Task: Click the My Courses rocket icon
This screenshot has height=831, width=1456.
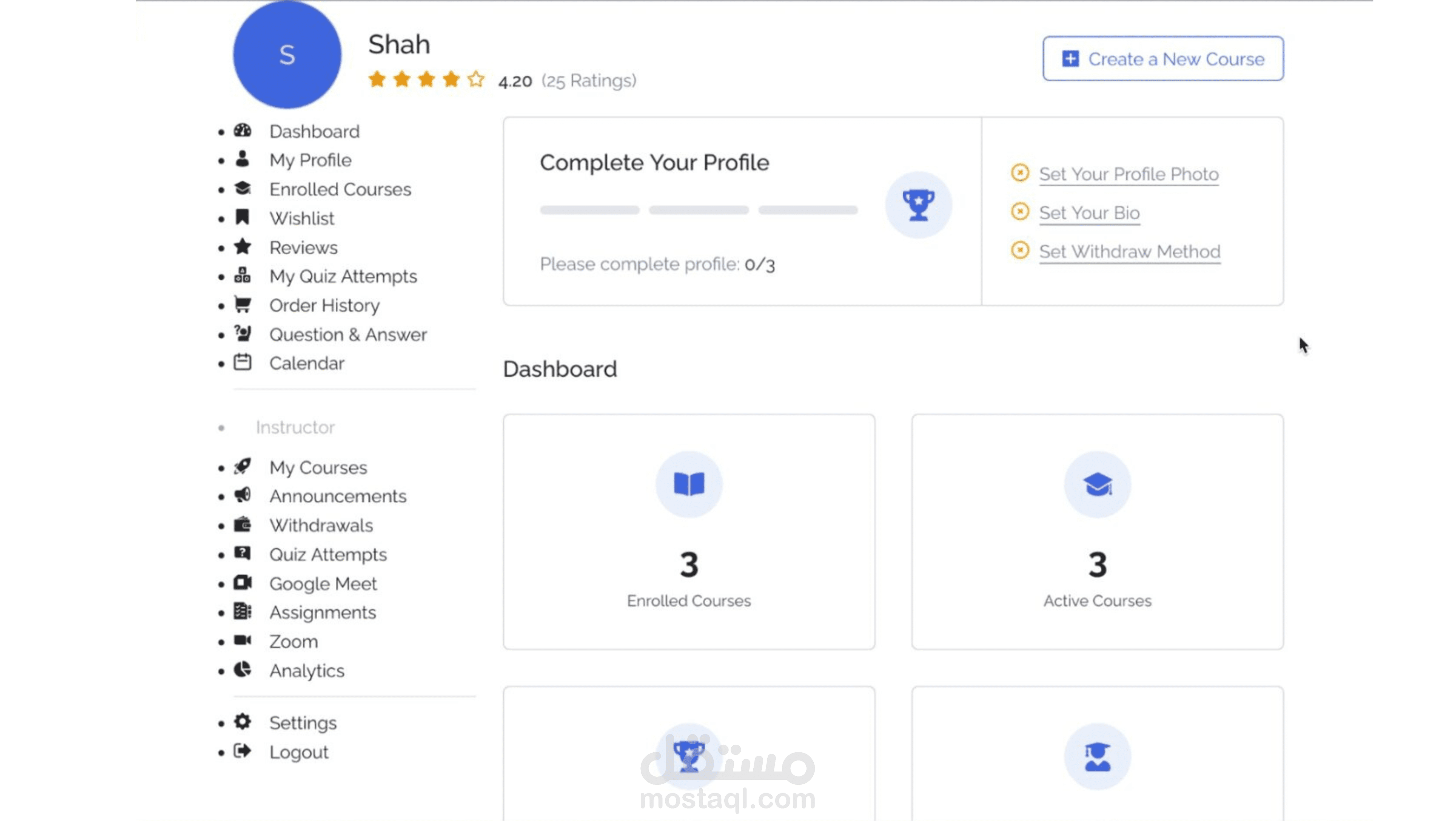Action: click(242, 467)
